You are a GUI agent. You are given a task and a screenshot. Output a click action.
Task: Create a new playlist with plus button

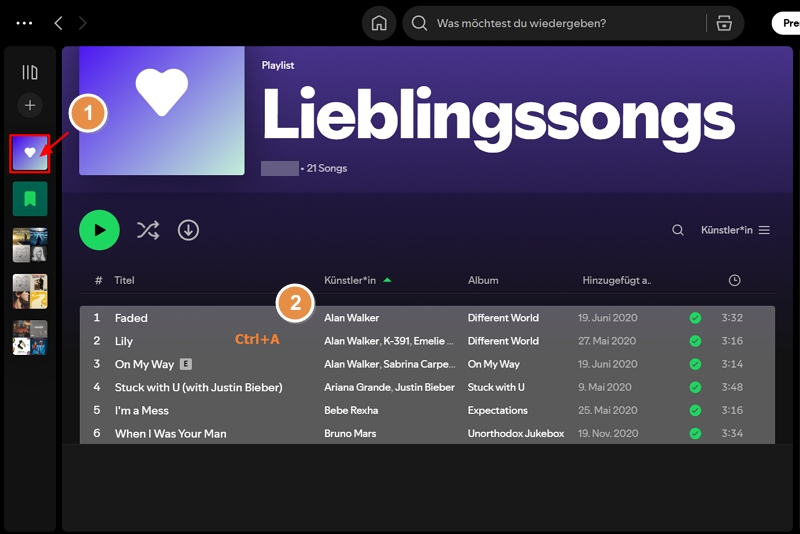tap(30, 105)
